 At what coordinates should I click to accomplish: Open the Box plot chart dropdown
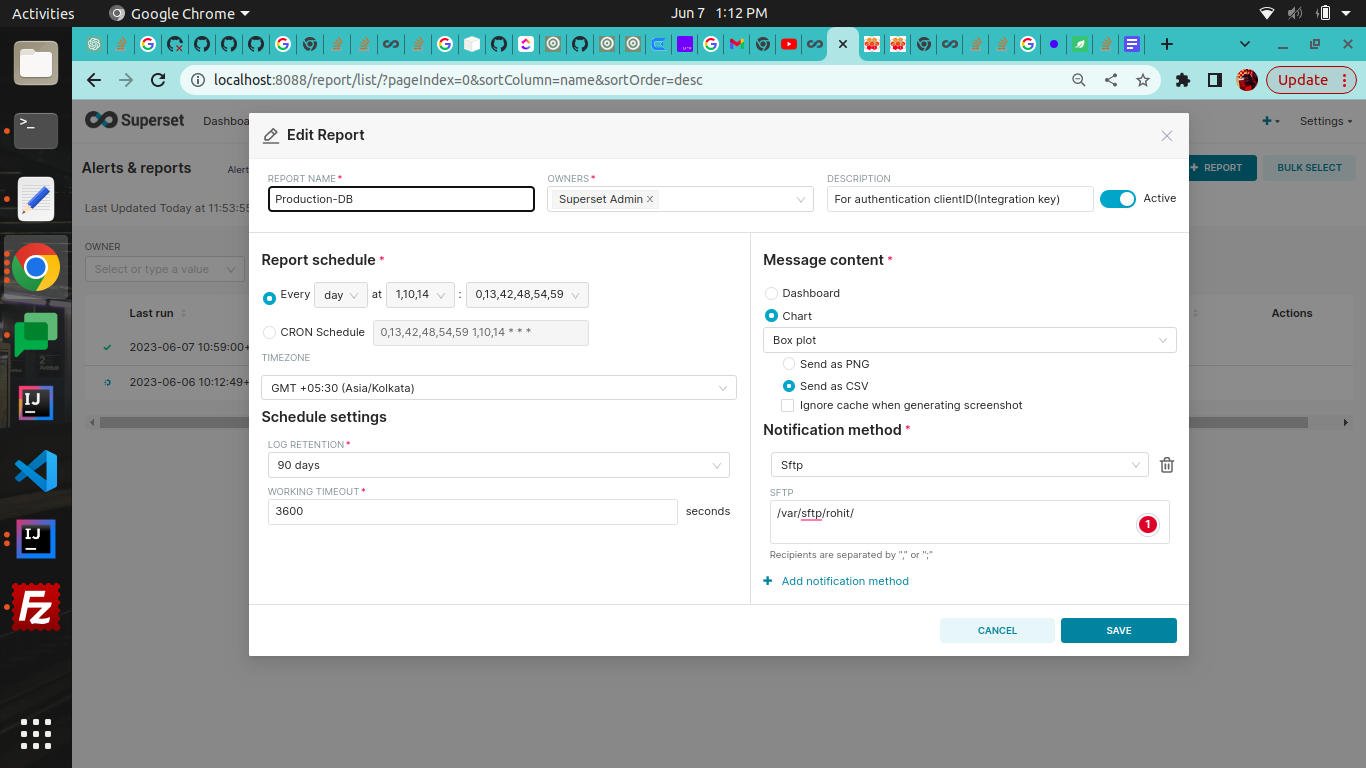click(x=968, y=340)
